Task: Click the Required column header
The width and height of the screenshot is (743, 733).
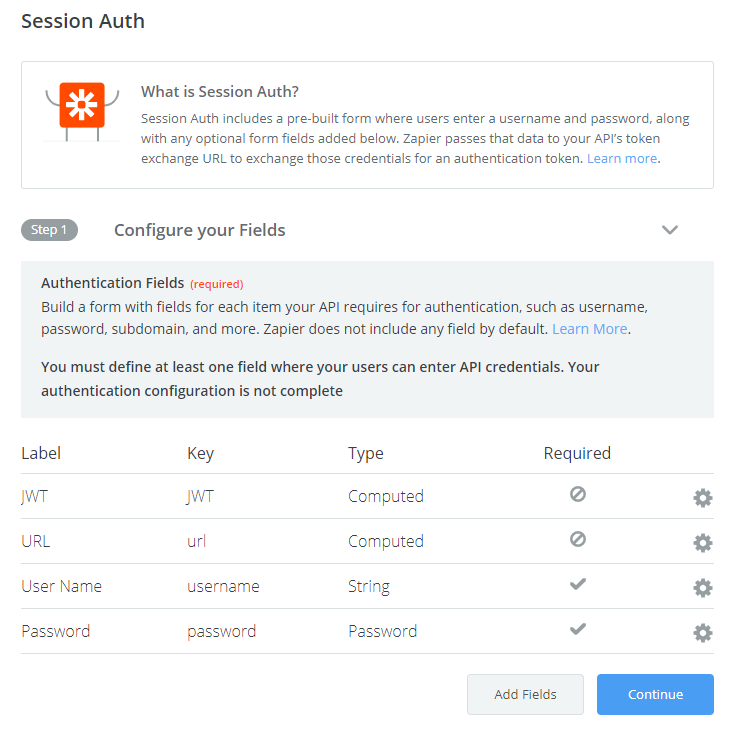Action: coord(577,453)
